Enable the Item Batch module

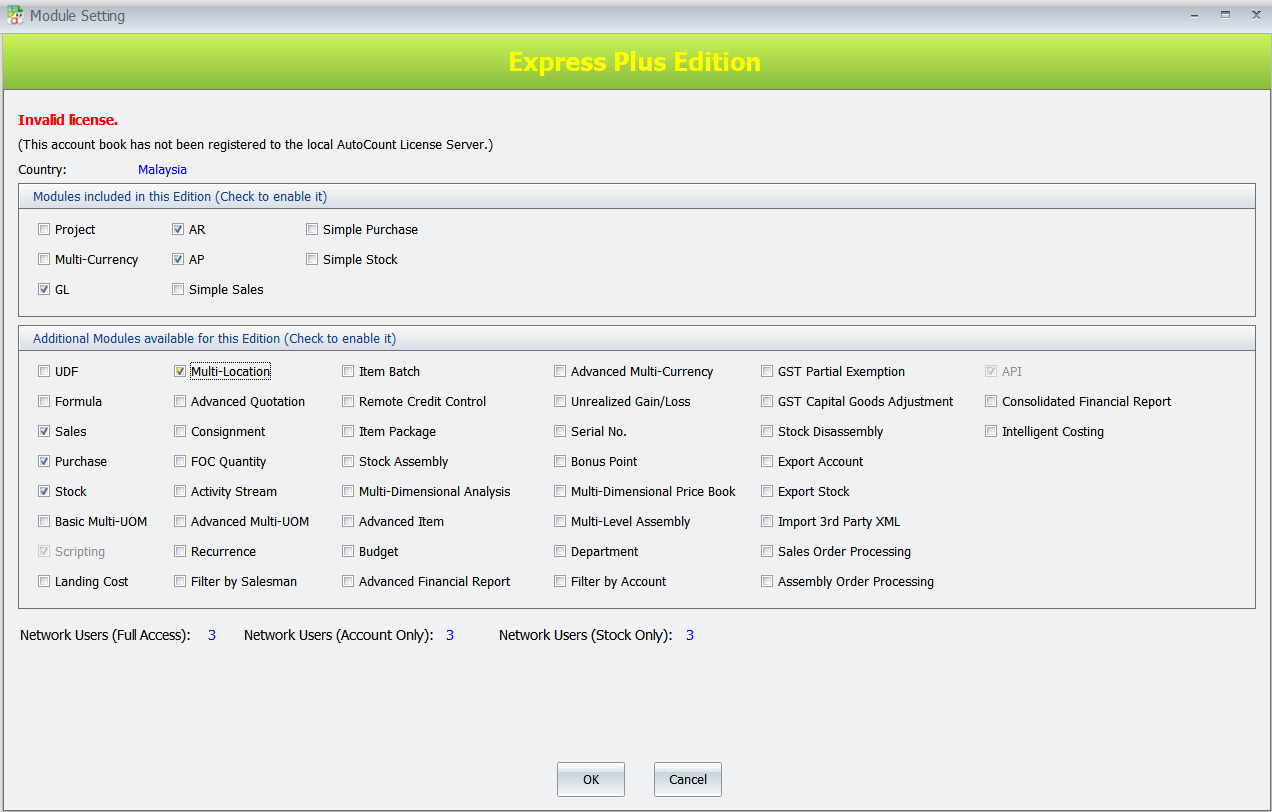[348, 372]
